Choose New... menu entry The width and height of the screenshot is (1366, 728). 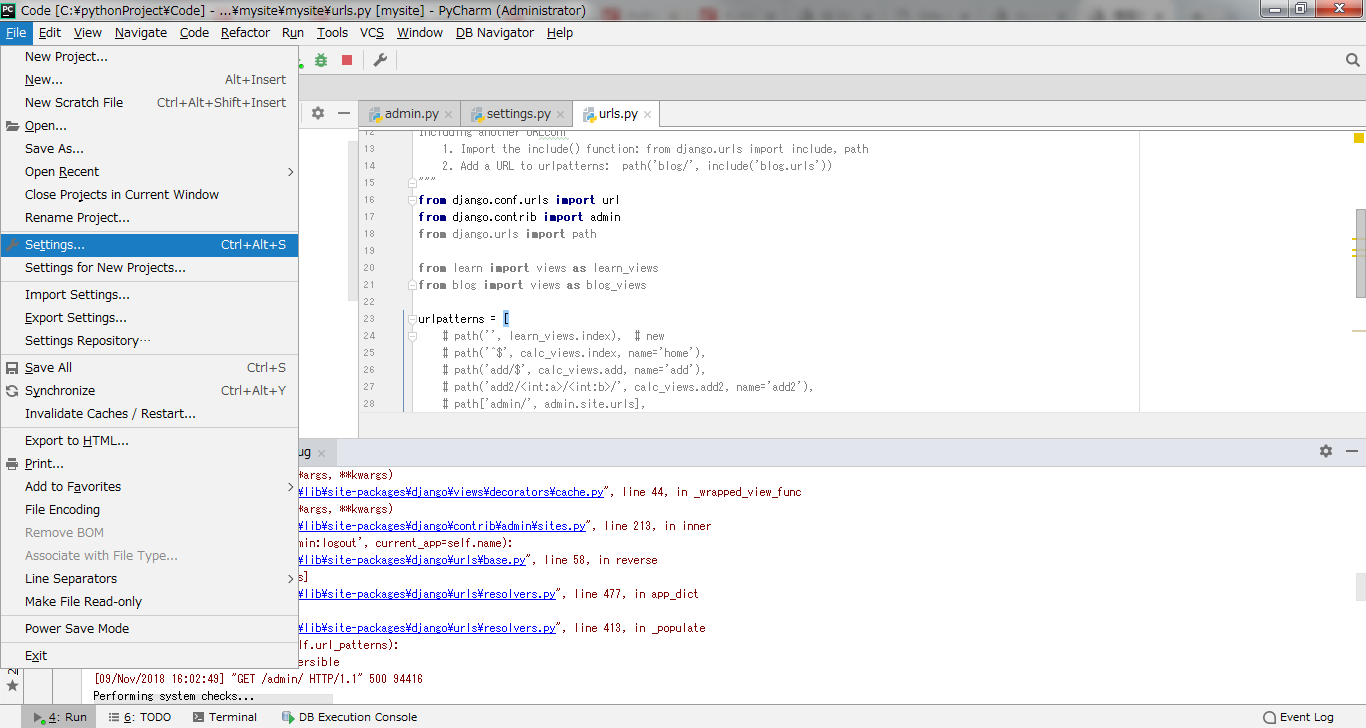point(149,80)
